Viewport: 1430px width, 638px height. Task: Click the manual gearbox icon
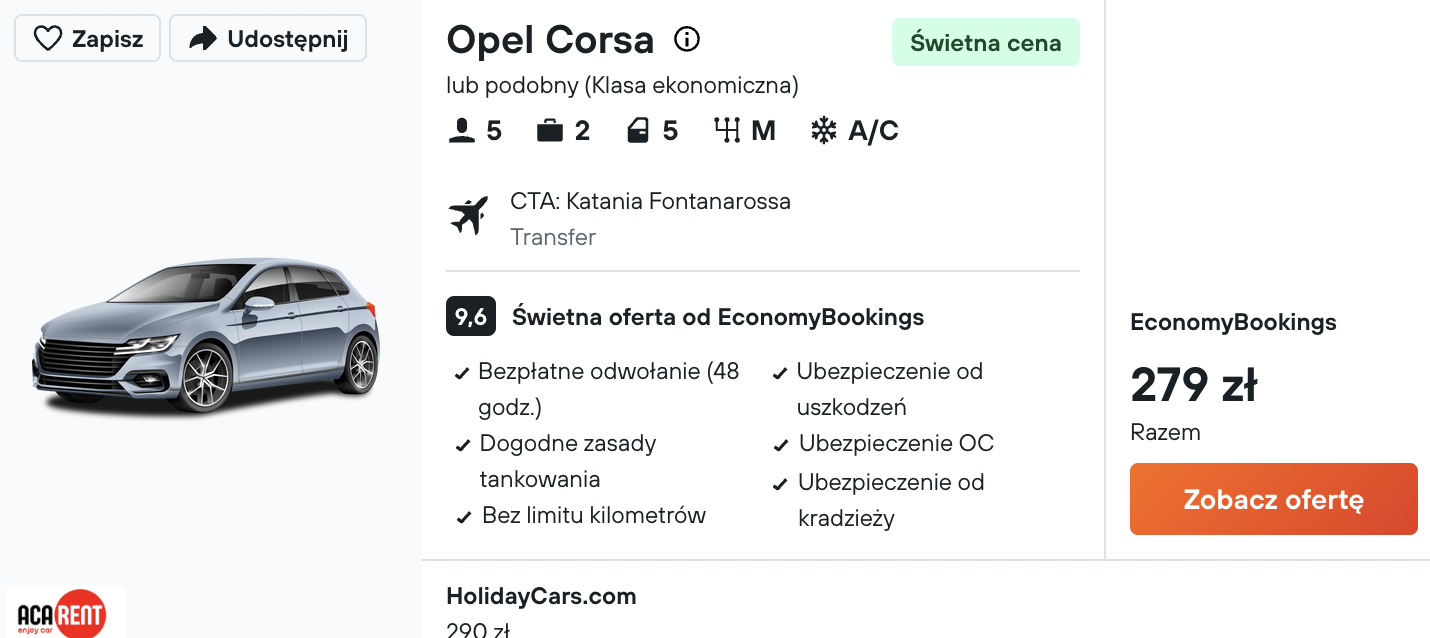[727, 131]
